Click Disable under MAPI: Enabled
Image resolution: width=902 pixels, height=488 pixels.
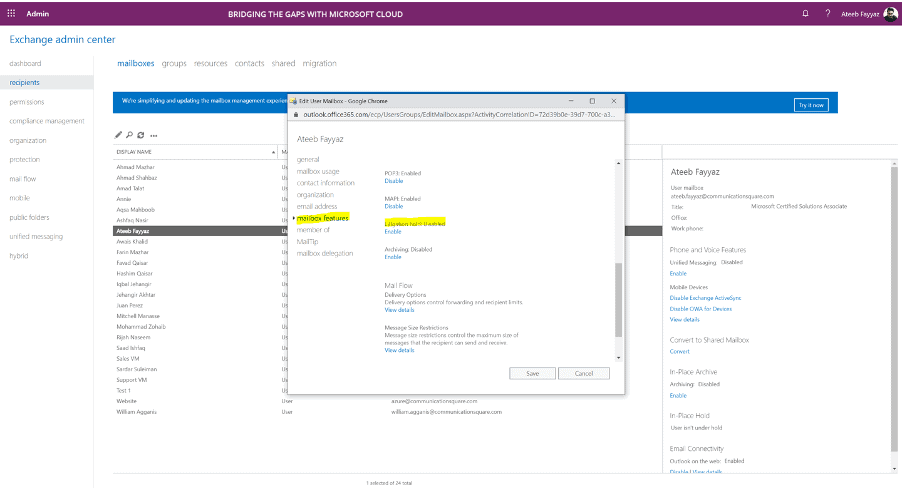[393, 206]
